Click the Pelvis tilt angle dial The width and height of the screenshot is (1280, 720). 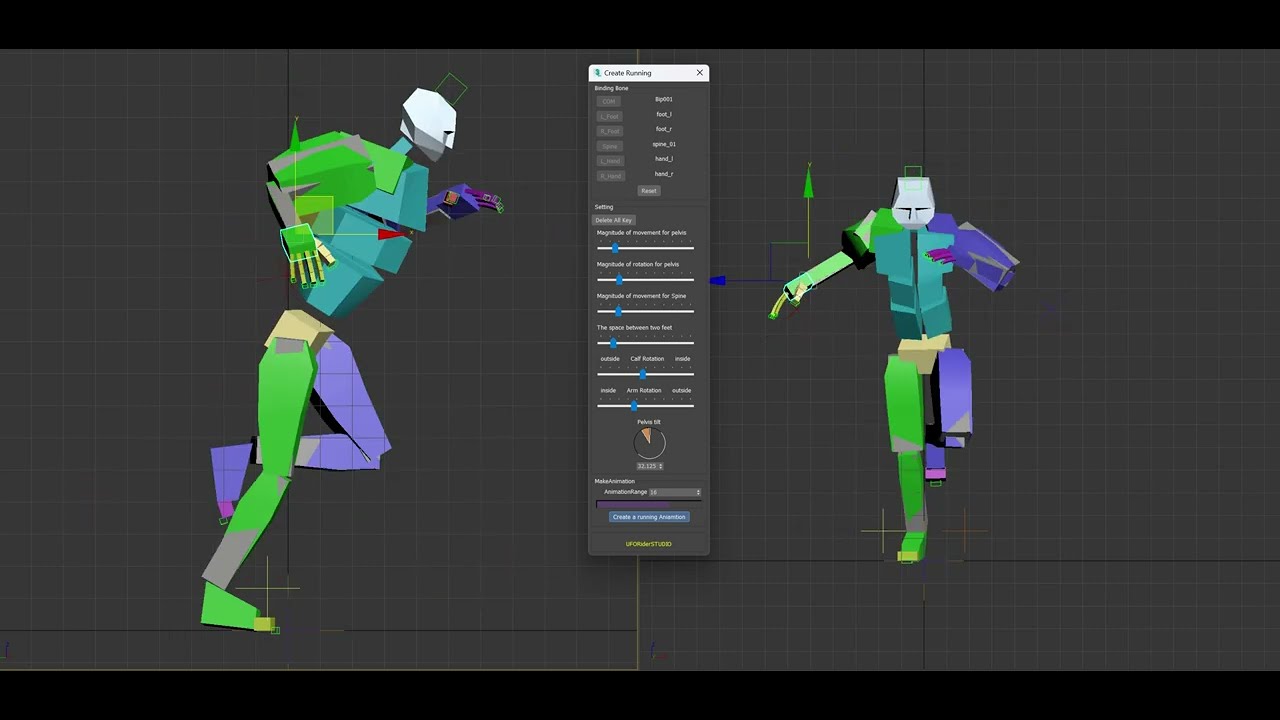click(649, 442)
